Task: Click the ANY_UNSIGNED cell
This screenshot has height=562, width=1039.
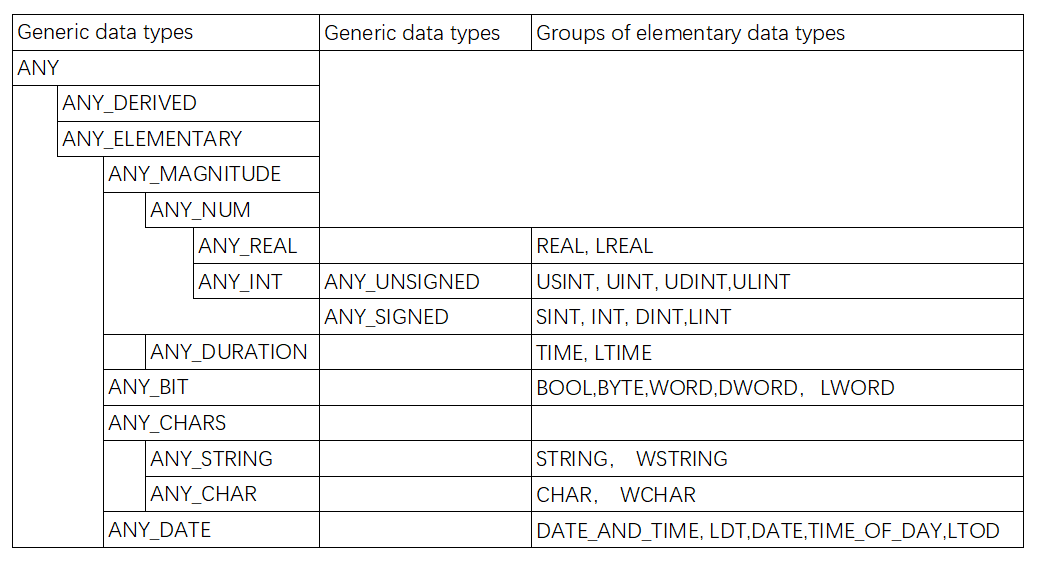Action: (402, 282)
